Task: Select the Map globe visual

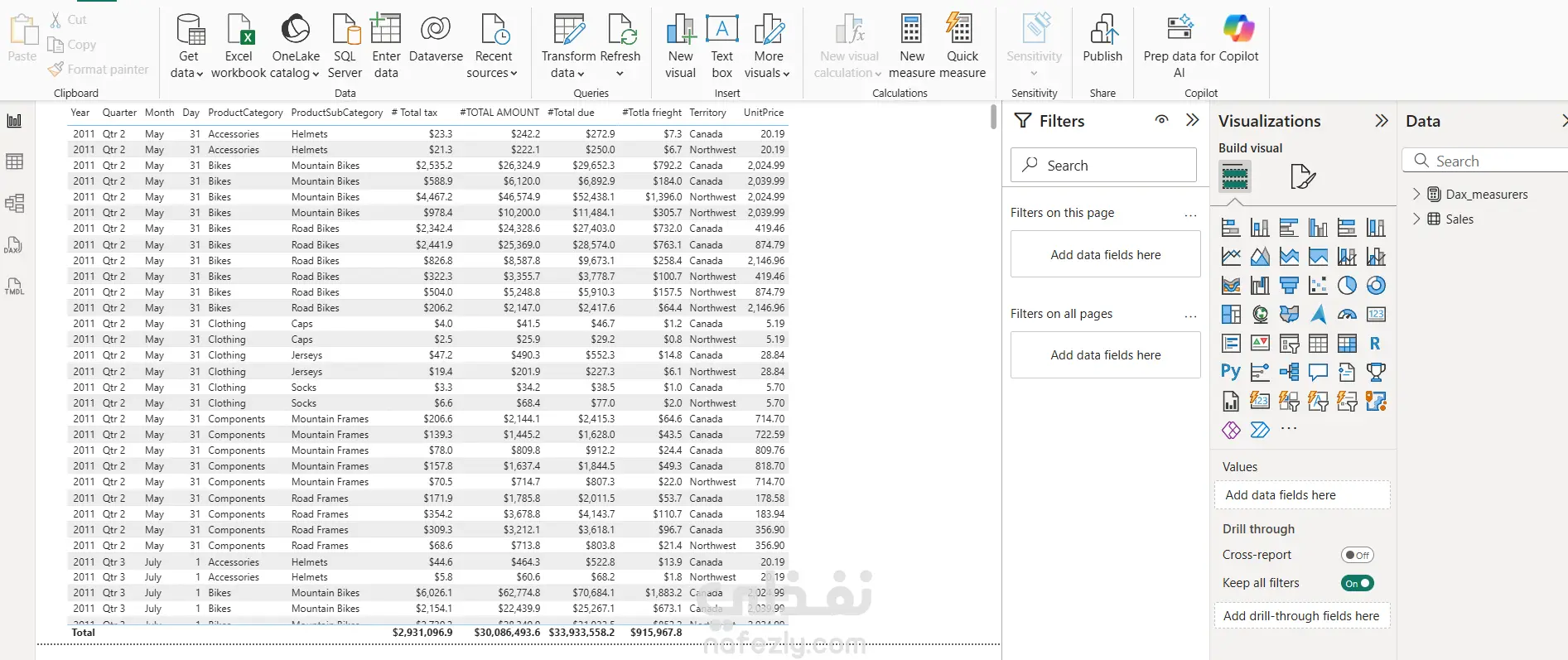Action: (x=1260, y=315)
